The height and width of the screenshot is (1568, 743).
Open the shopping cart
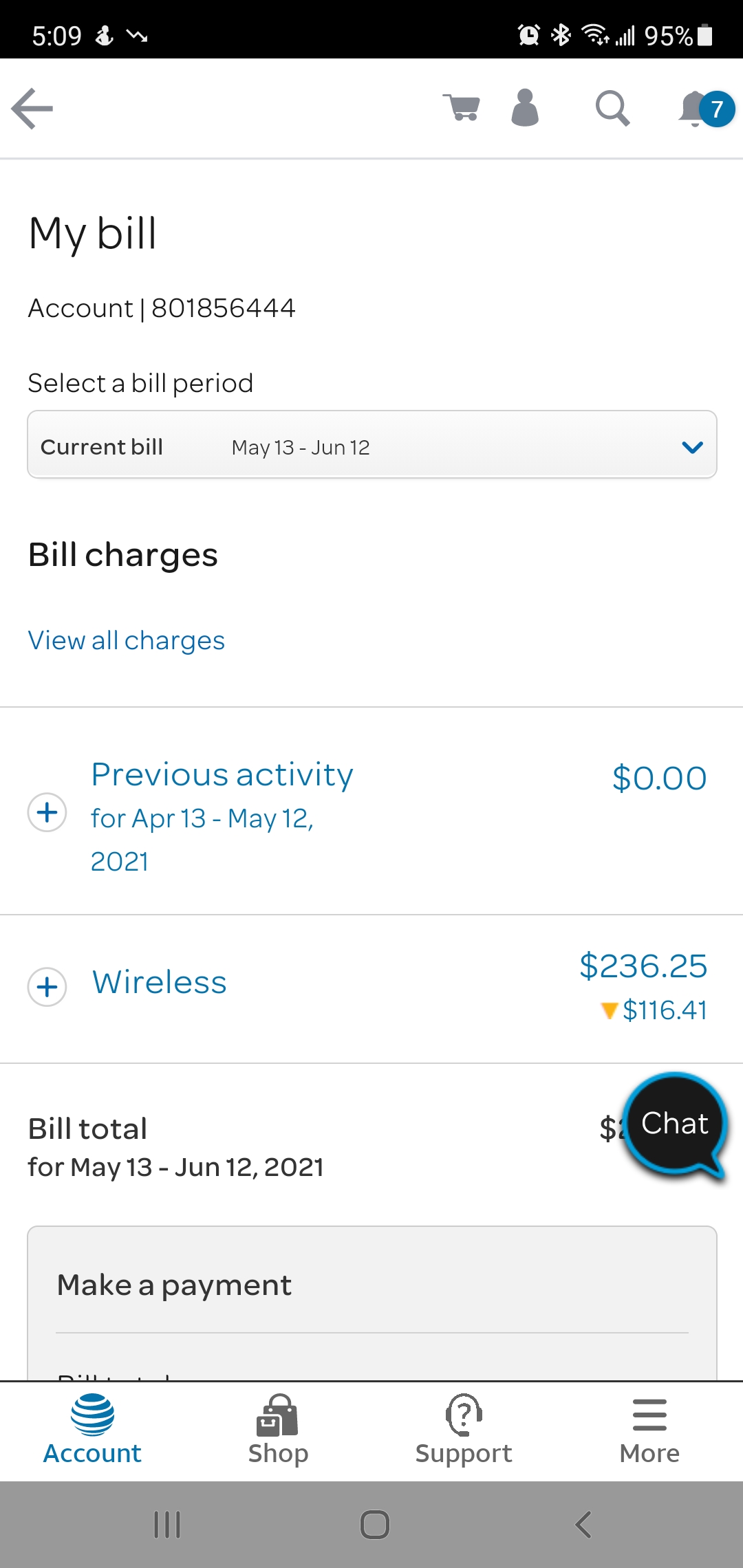click(462, 109)
